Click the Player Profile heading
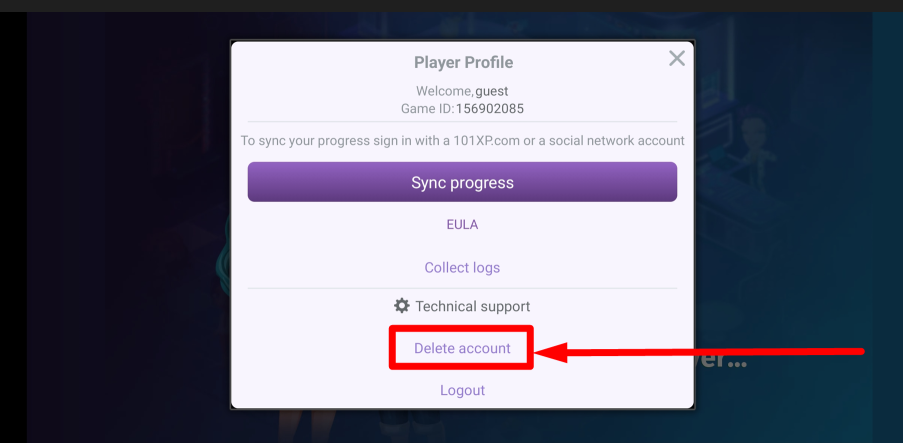 463,62
